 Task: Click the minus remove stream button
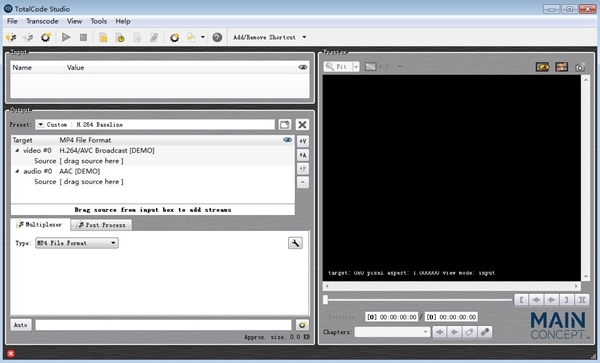tap(303, 182)
